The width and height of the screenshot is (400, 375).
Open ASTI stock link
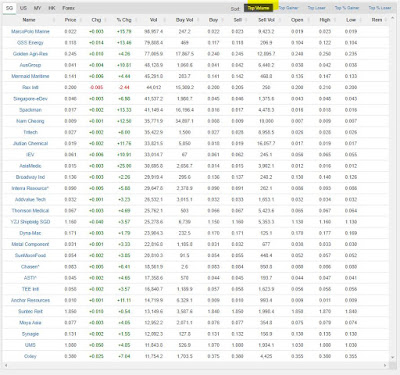(x=30, y=278)
